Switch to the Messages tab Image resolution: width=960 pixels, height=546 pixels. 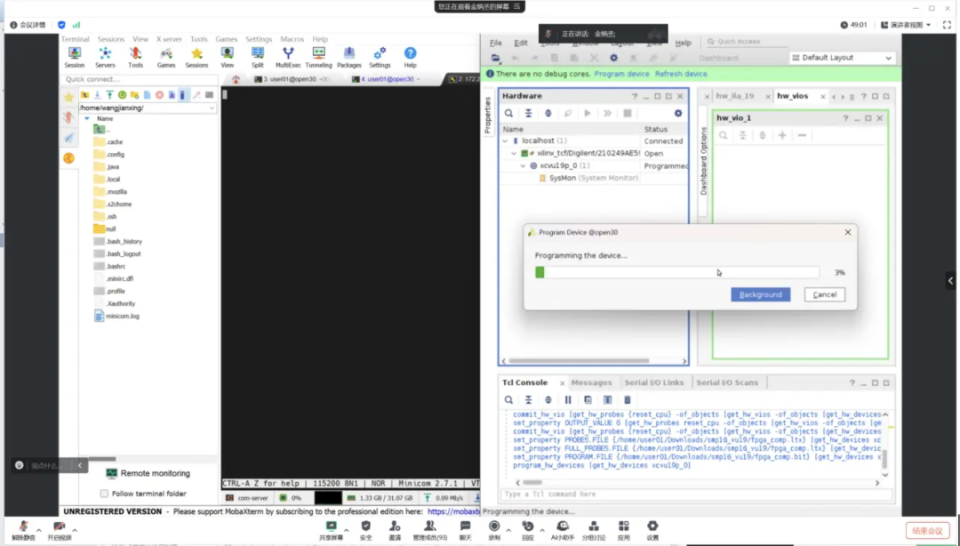(591, 383)
